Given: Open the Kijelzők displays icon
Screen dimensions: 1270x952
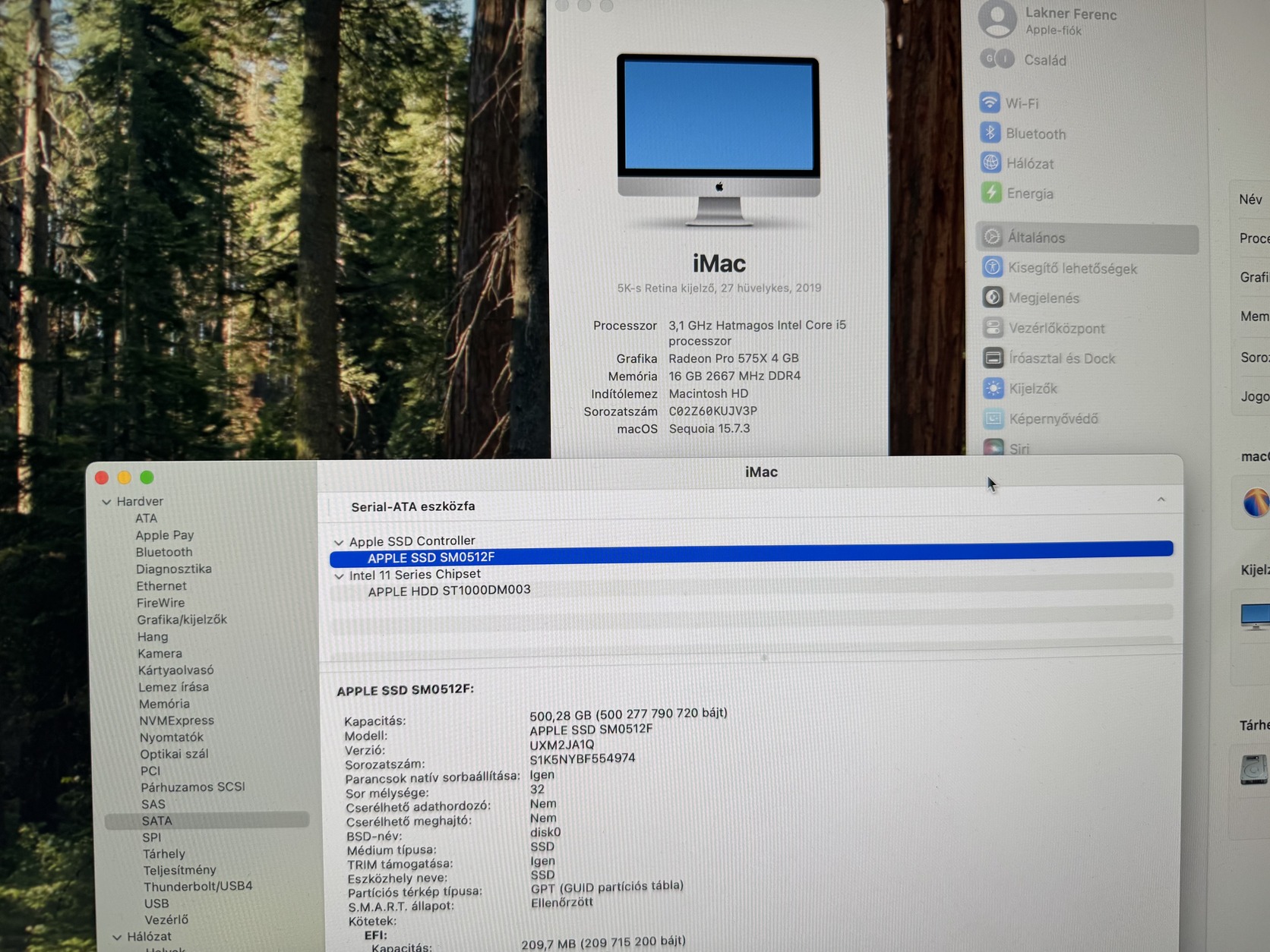Looking at the screenshot, I should (x=994, y=388).
